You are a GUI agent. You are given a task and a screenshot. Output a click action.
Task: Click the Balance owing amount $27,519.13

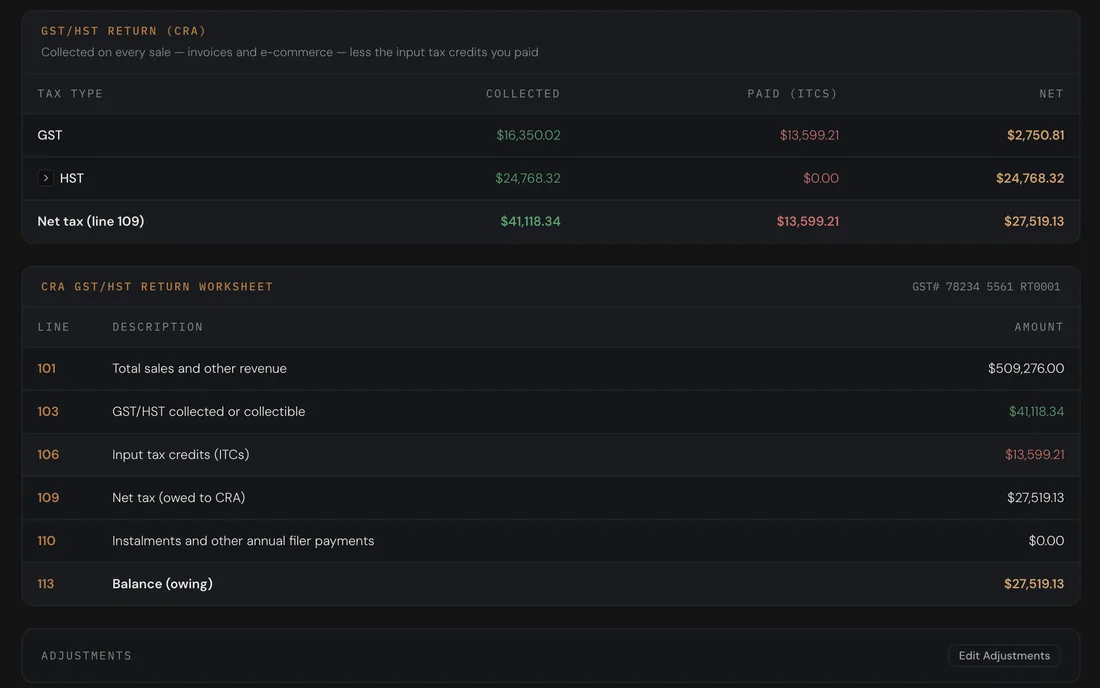point(1033,584)
